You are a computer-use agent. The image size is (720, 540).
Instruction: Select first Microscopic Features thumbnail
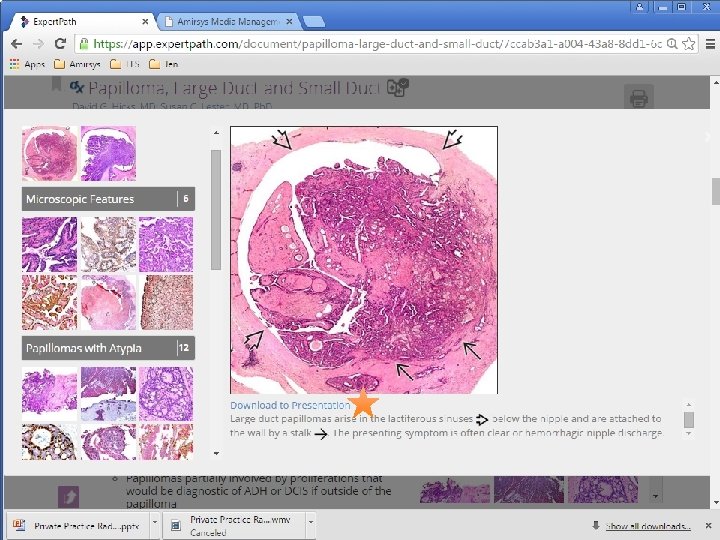50,245
